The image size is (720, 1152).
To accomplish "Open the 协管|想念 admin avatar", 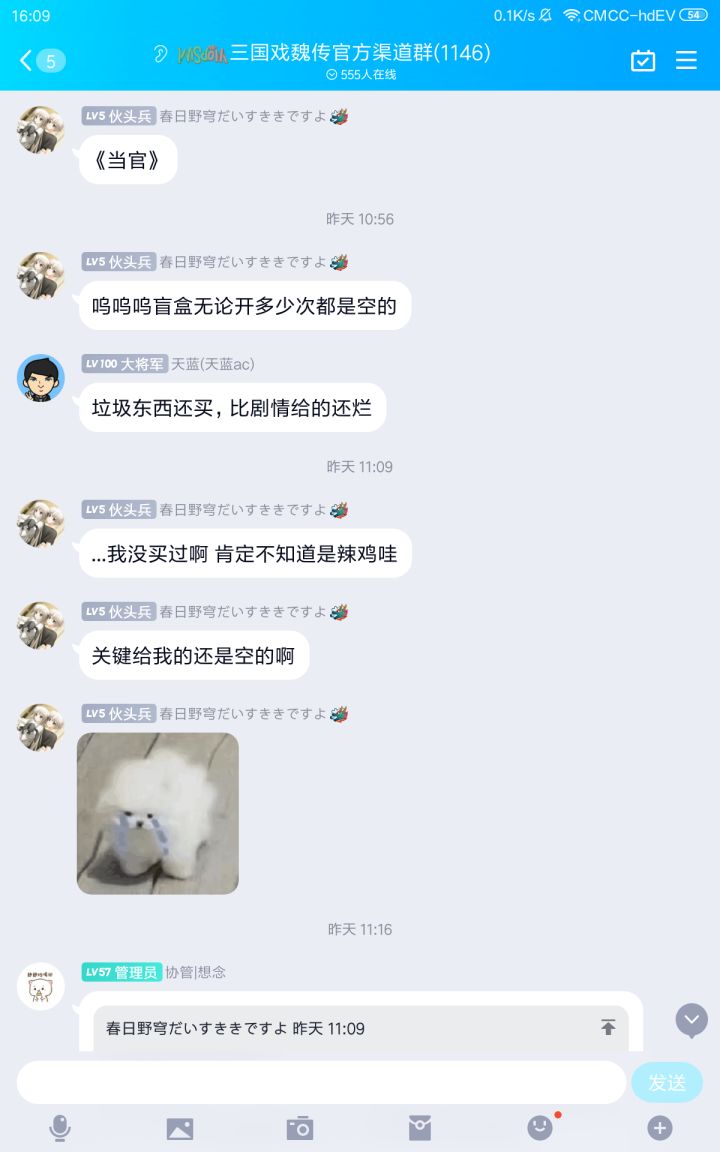I will [x=40, y=986].
